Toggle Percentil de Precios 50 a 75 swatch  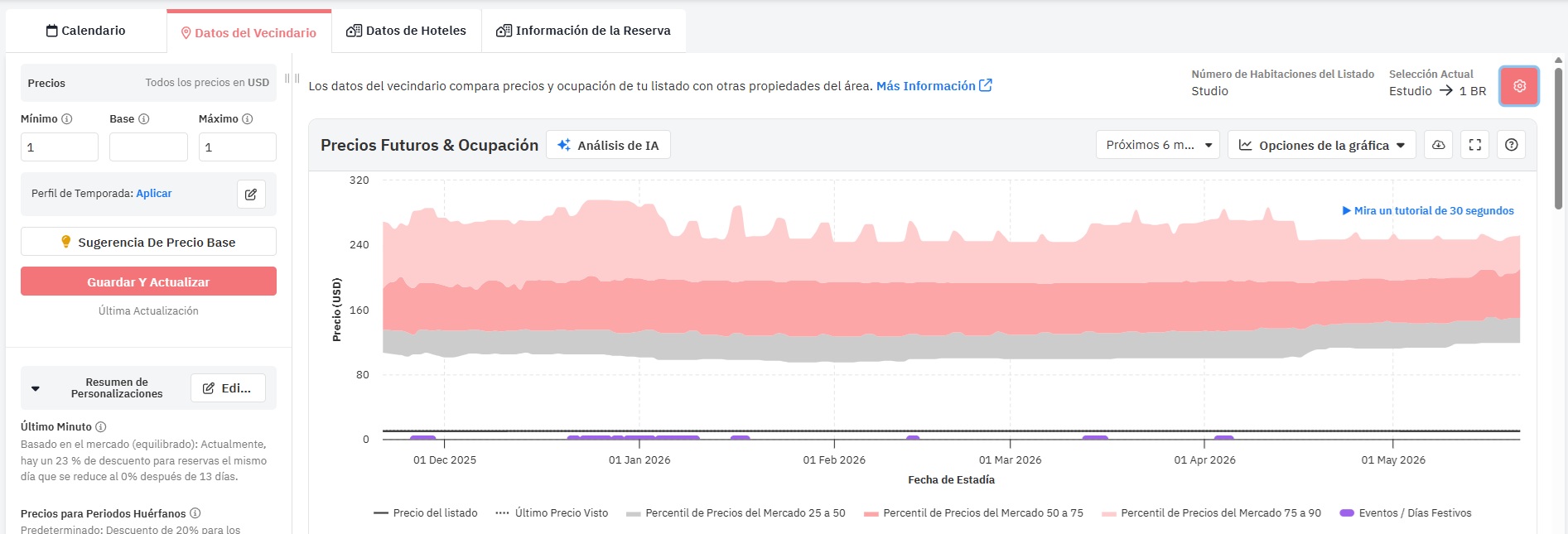point(871,513)
